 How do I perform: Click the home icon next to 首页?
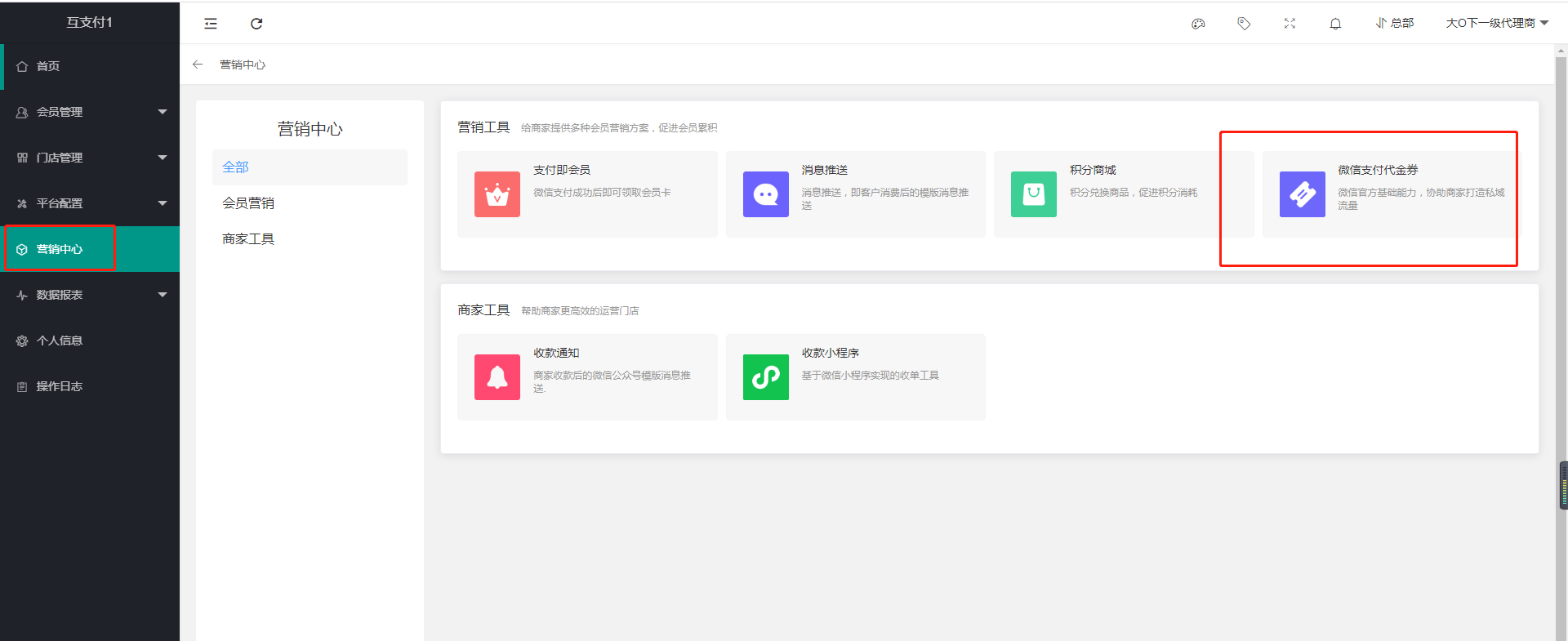pos(22,66)
